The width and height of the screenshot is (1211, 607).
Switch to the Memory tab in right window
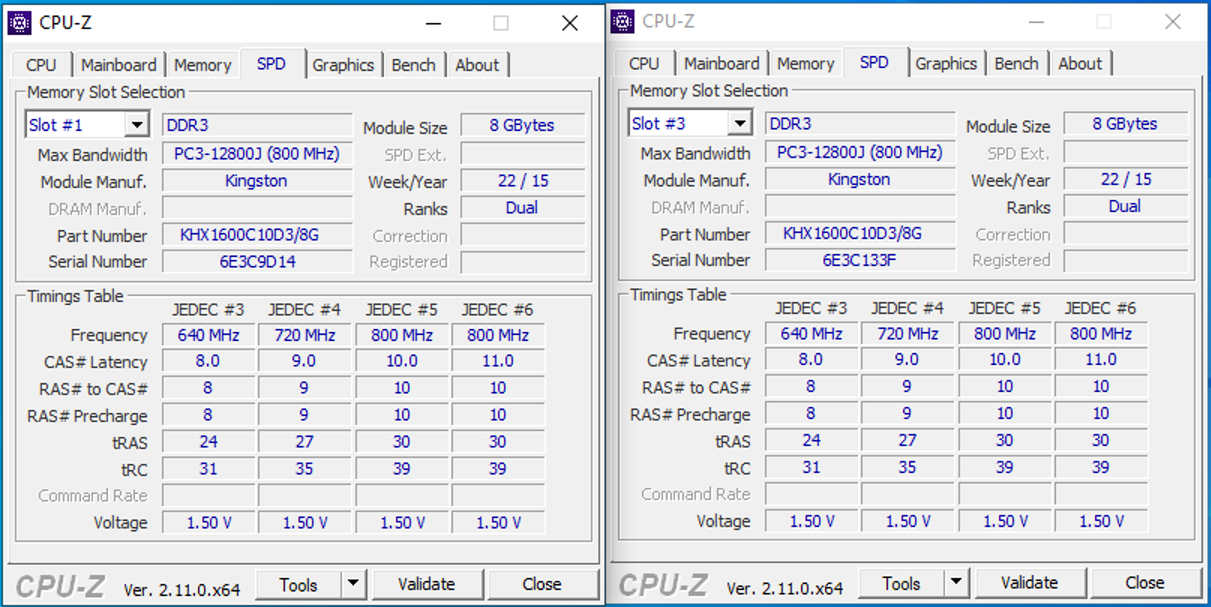tap(805, 64)
